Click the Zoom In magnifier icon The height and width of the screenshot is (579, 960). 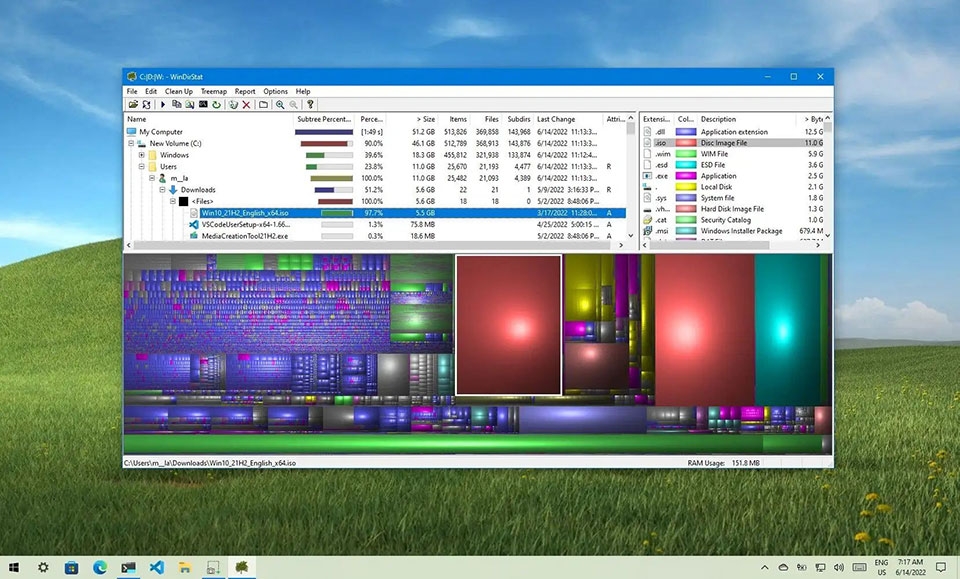pos(280,104)
